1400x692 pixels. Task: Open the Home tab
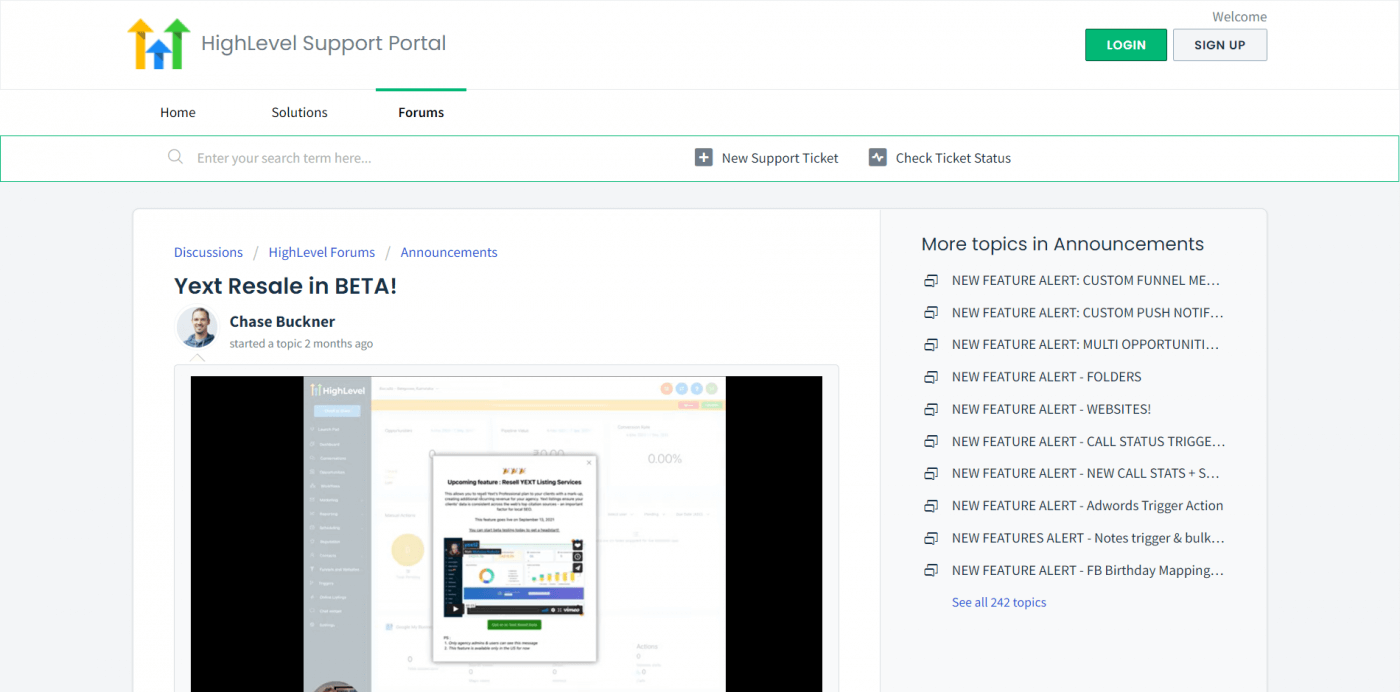tap(178, 112)
